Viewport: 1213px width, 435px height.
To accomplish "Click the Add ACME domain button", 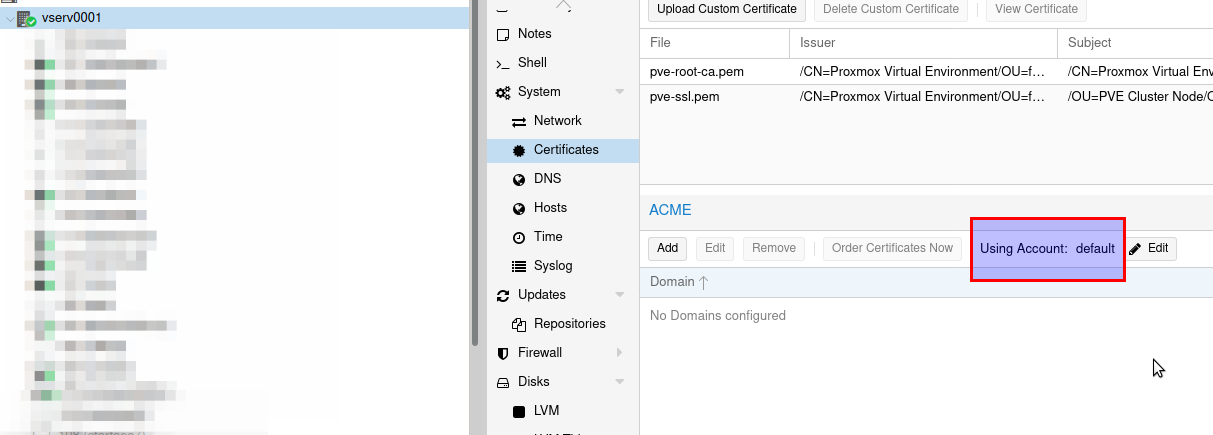I will coord(667,248).
